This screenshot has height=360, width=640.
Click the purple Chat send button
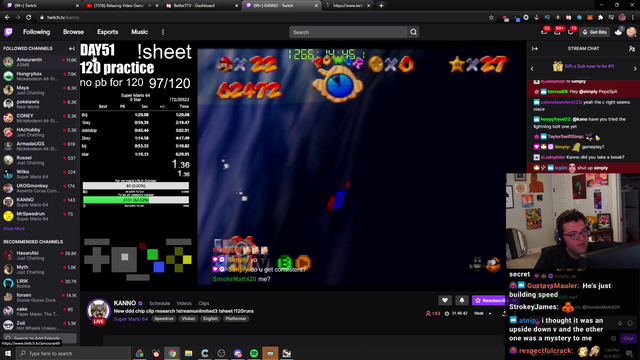(628, 338)
